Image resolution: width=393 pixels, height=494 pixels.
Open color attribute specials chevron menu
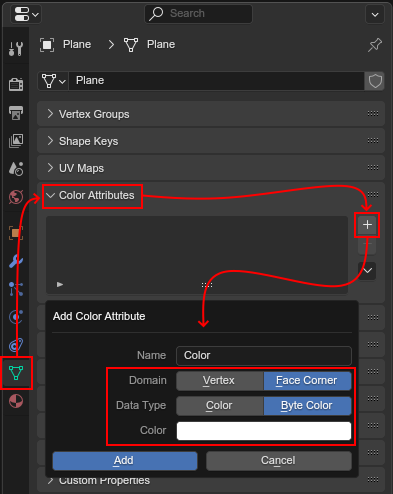(x=367, y=271)
